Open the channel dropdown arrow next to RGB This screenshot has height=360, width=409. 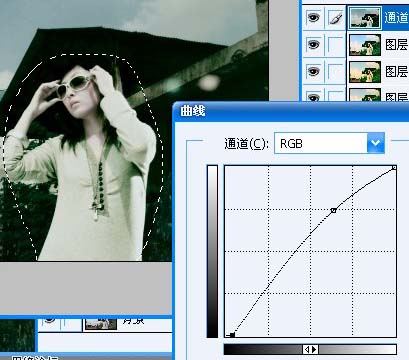click(376, 143)
